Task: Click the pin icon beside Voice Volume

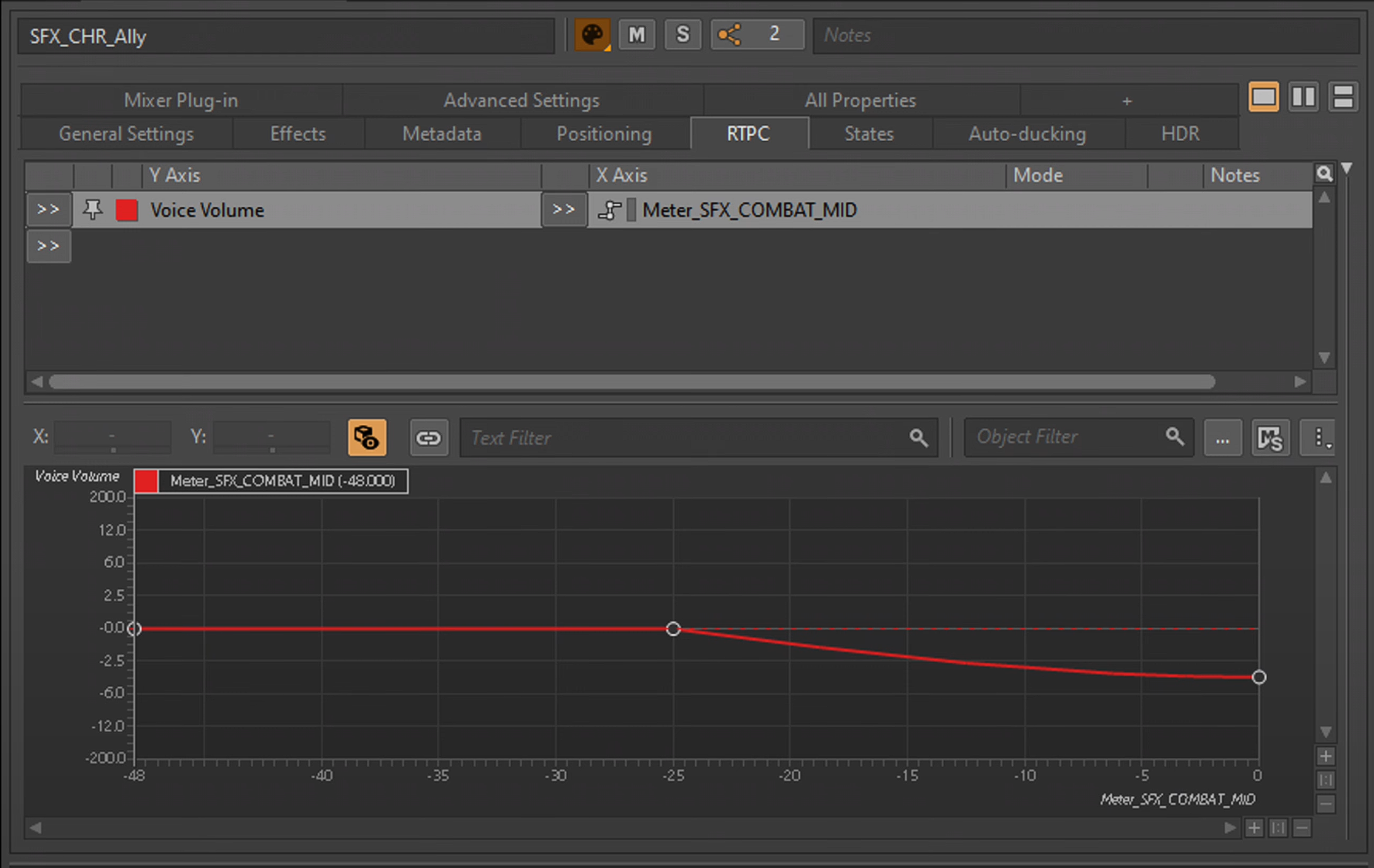Action: [x=93, y=210]
